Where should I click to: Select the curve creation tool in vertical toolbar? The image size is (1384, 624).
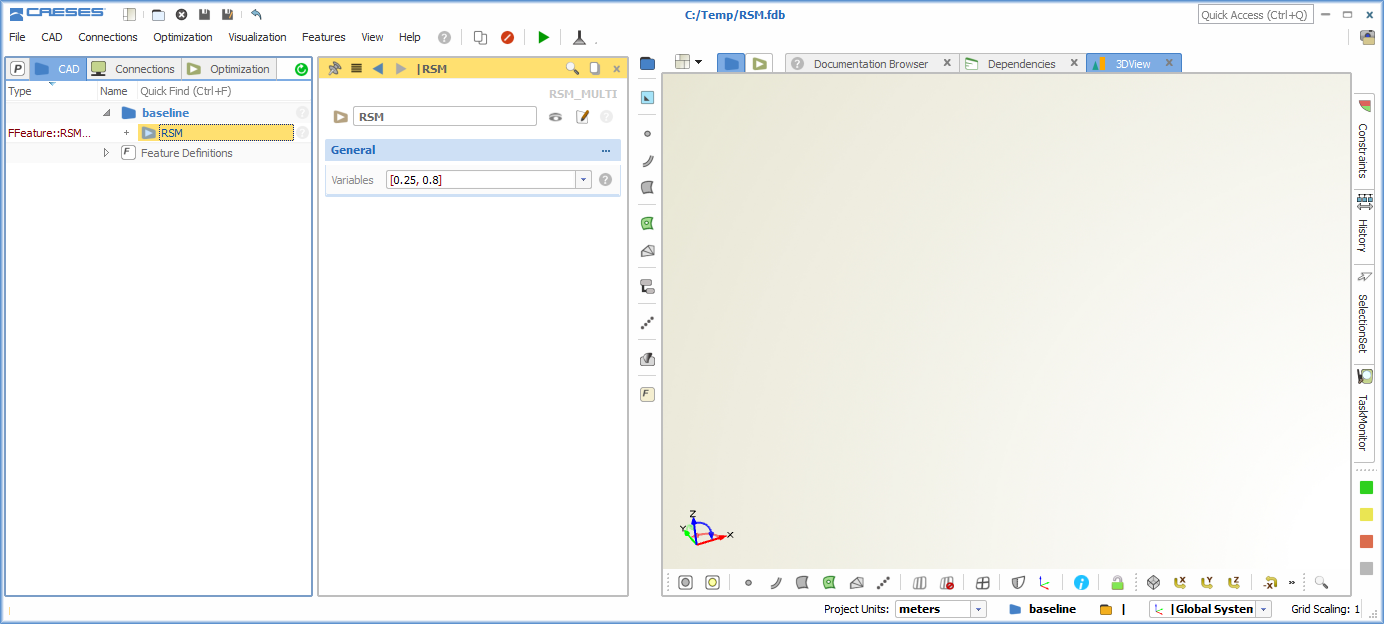pyautogui.click(x=647, y=160)
